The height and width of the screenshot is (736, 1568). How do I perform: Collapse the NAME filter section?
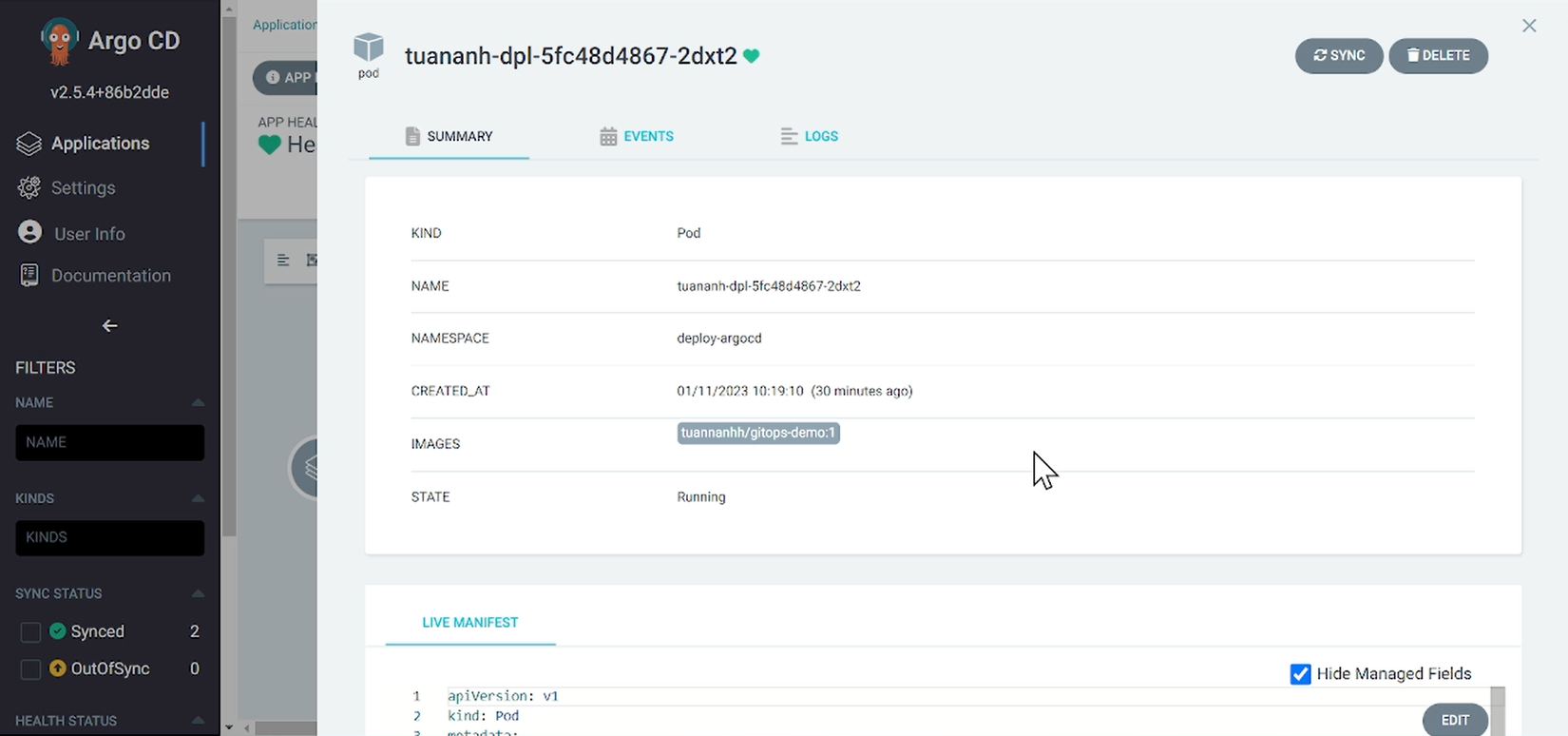pos(198,403)
